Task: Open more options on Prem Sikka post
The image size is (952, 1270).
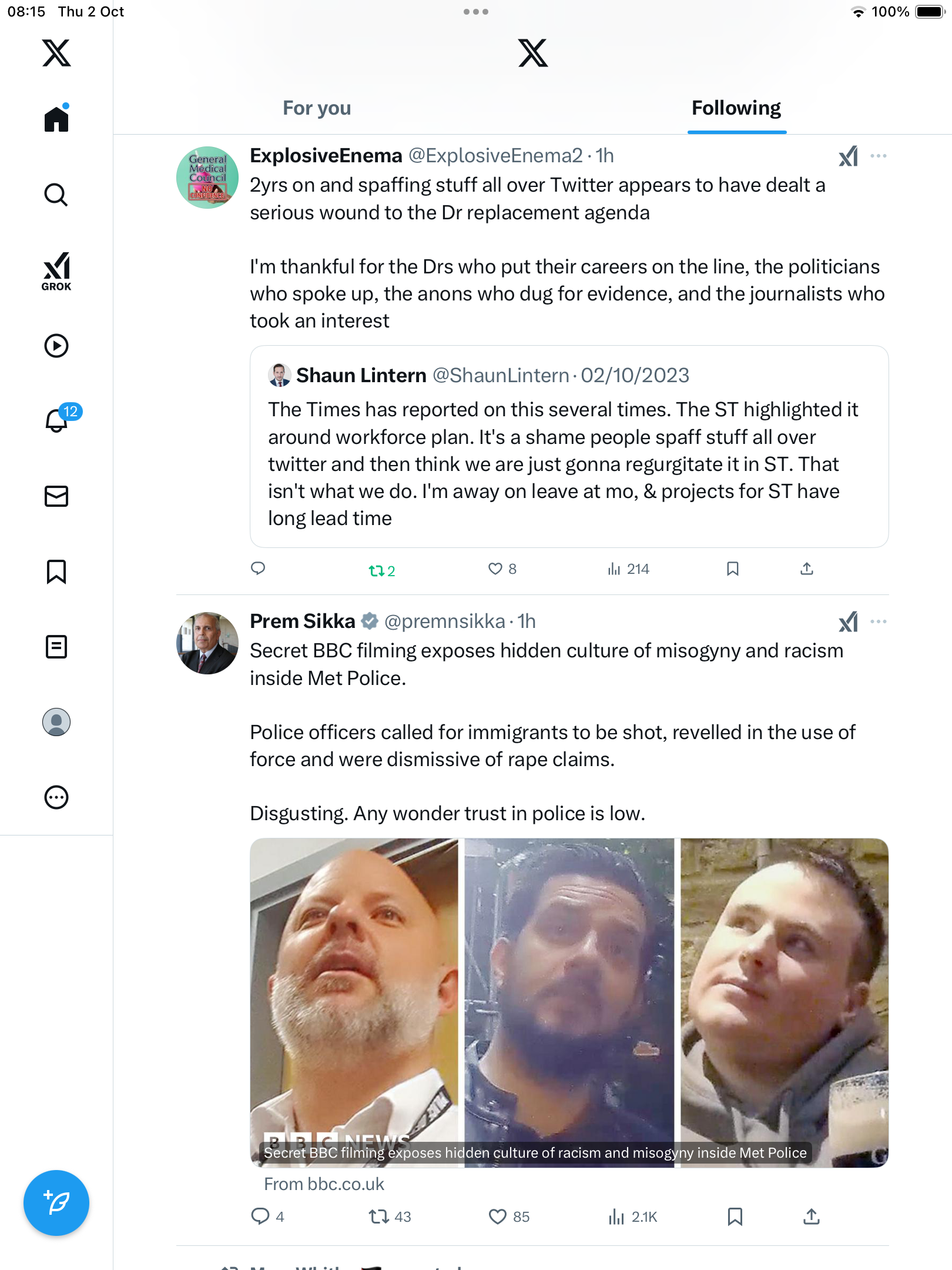Action: point(879,621)
